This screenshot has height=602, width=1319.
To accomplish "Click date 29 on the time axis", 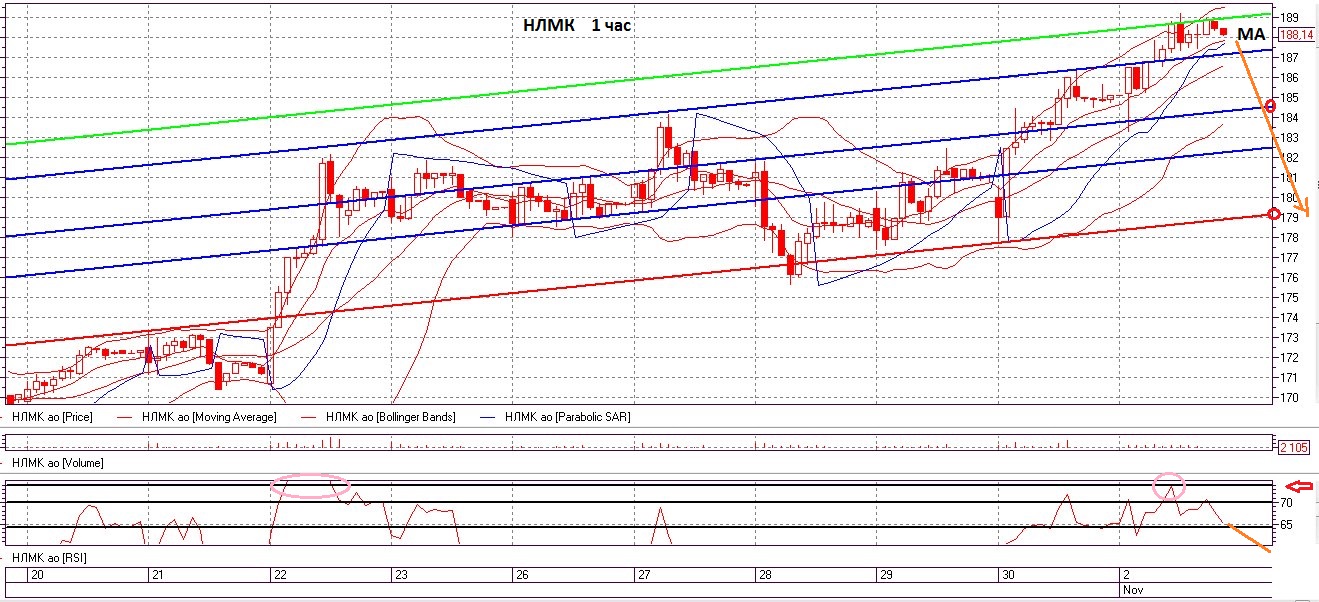I will point(884,575).
